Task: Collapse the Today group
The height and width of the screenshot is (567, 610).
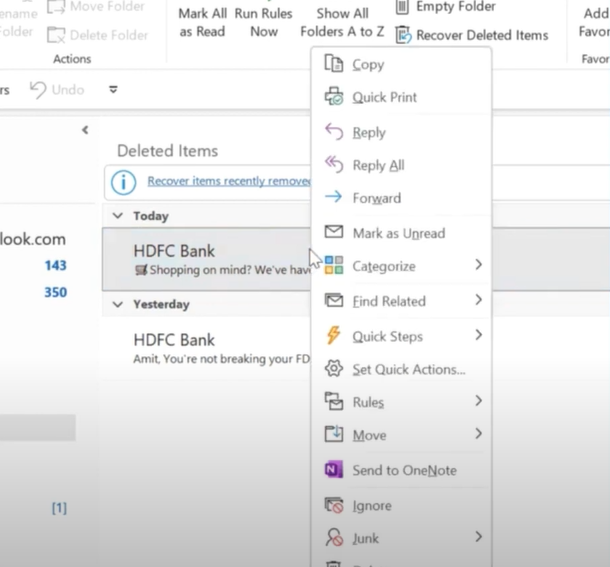Action: point(117,216)
